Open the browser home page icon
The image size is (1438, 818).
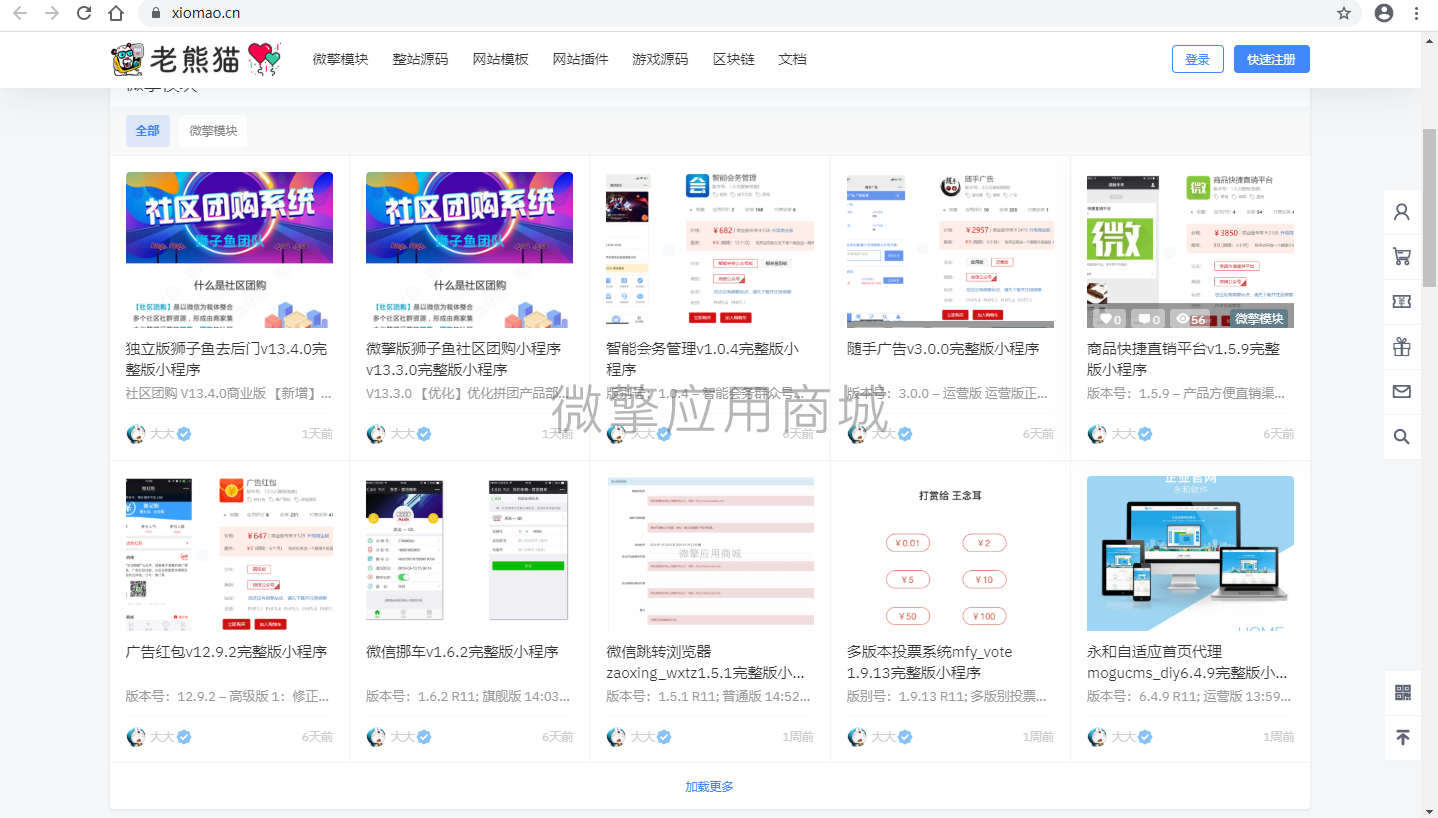click(x=116, y=13)
